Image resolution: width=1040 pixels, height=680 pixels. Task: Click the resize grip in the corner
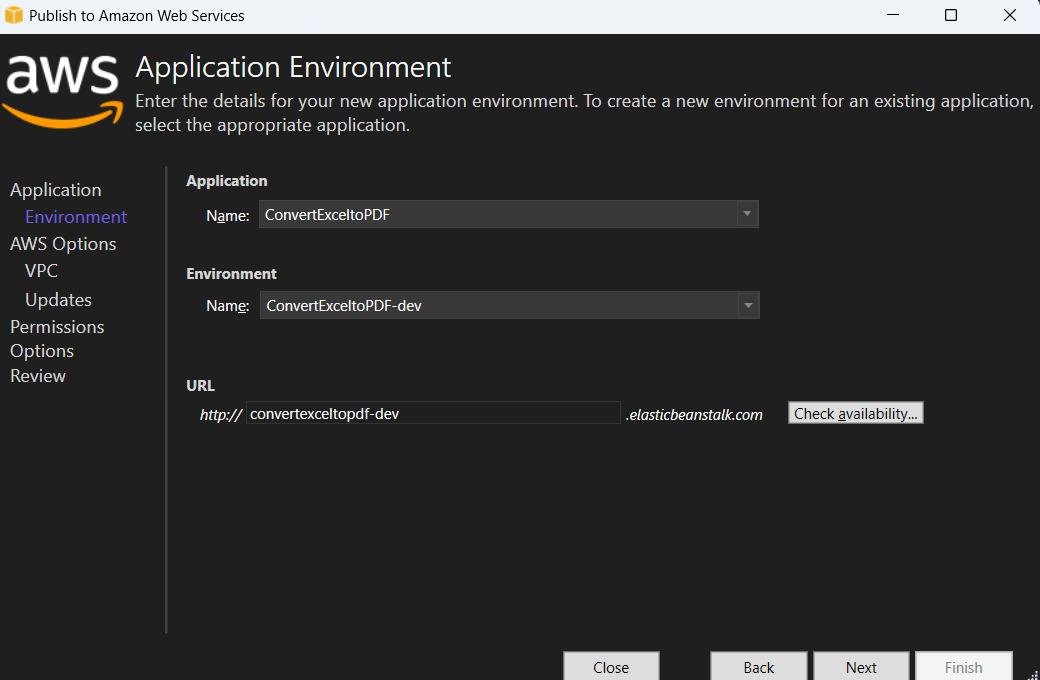(x=1033, y=674)
